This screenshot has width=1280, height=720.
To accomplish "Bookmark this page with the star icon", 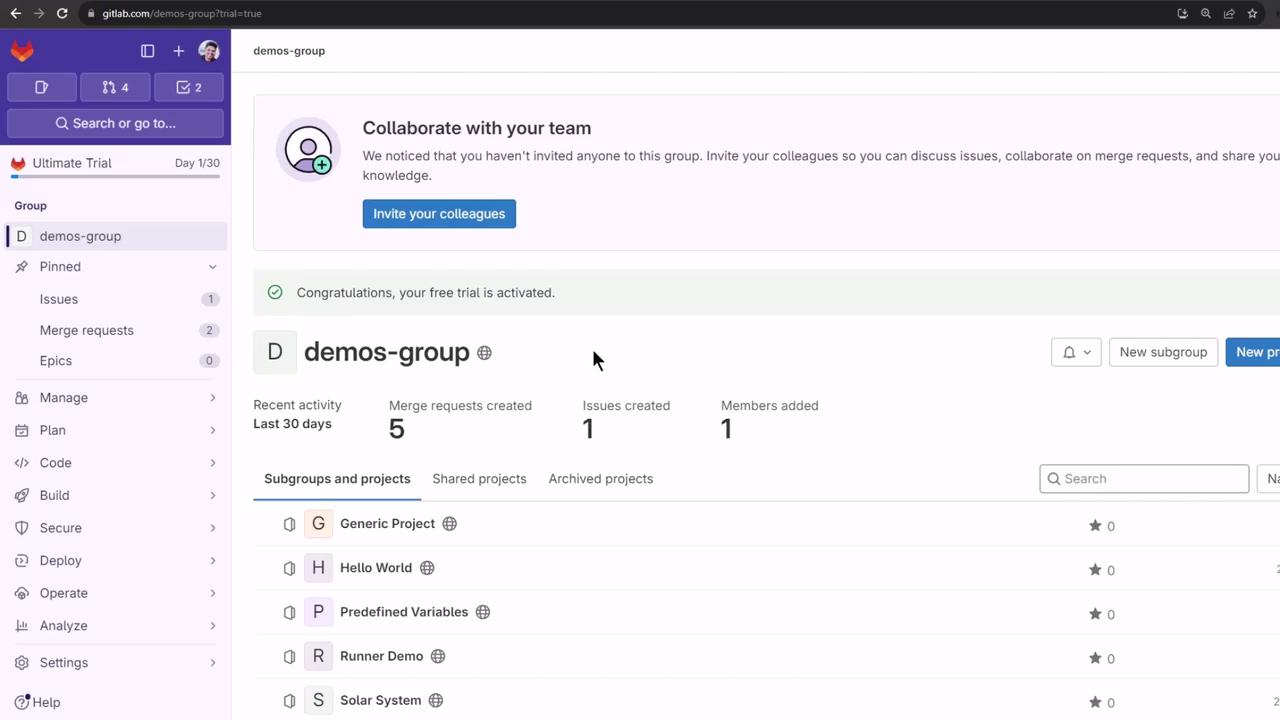I will tap(1252, 13).
